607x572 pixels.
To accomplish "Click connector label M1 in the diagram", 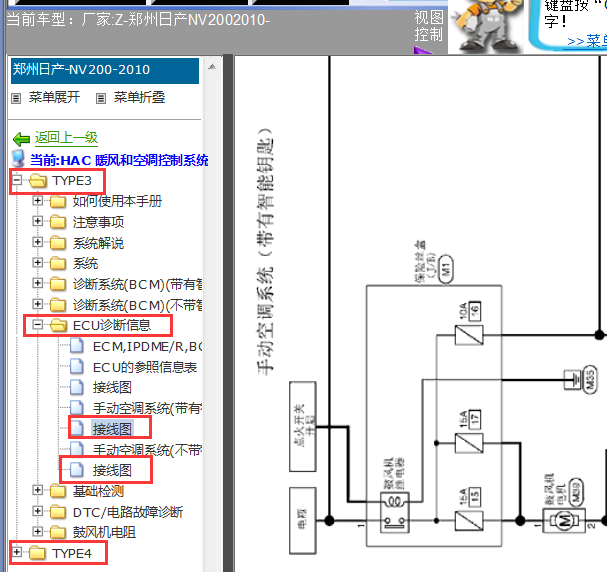I will 446,269.
